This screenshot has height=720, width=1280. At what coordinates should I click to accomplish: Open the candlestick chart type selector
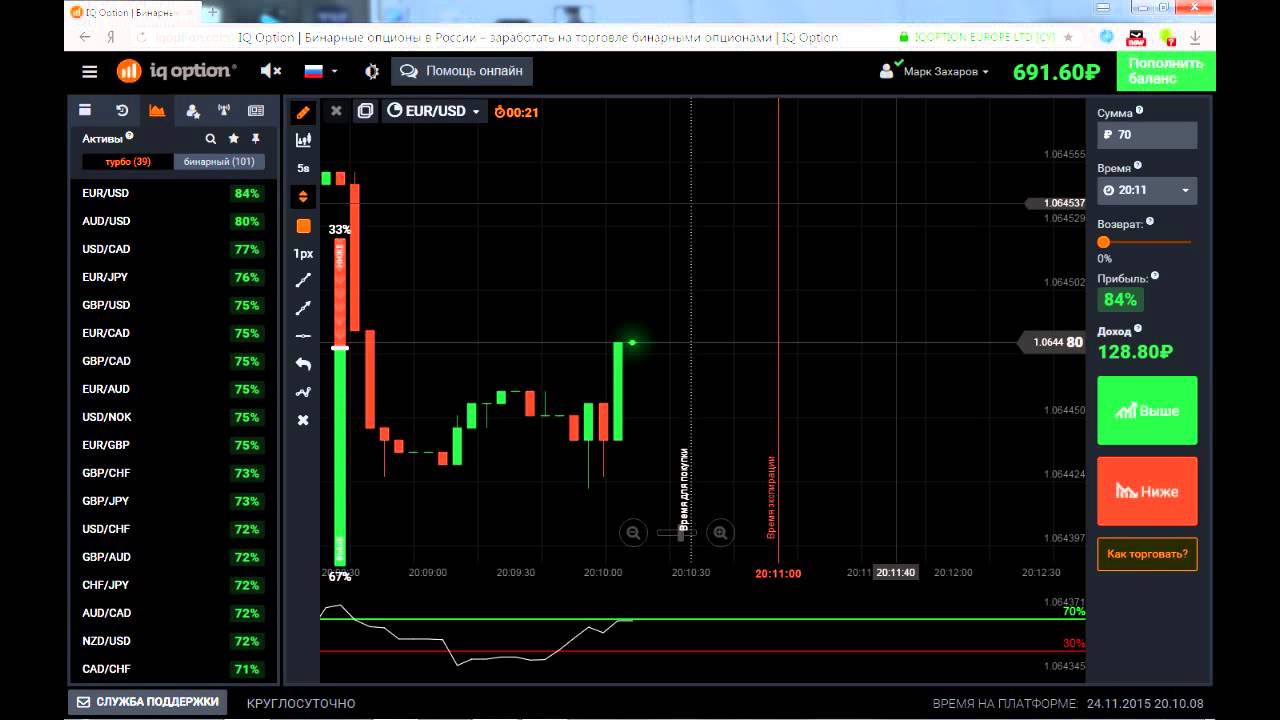click(303, 141)
